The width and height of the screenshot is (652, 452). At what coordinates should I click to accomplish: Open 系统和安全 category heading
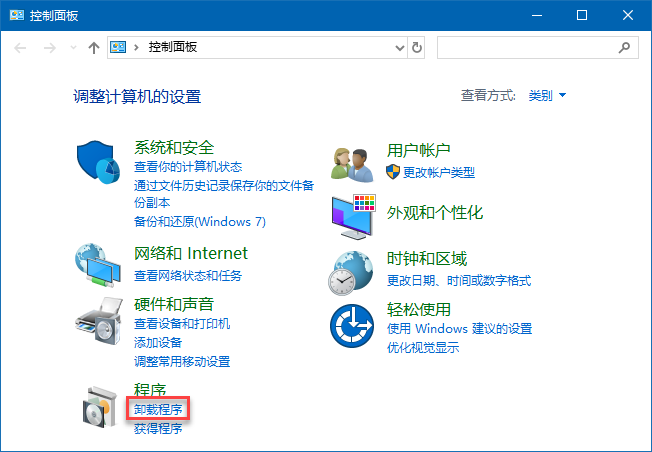[174, 147]
